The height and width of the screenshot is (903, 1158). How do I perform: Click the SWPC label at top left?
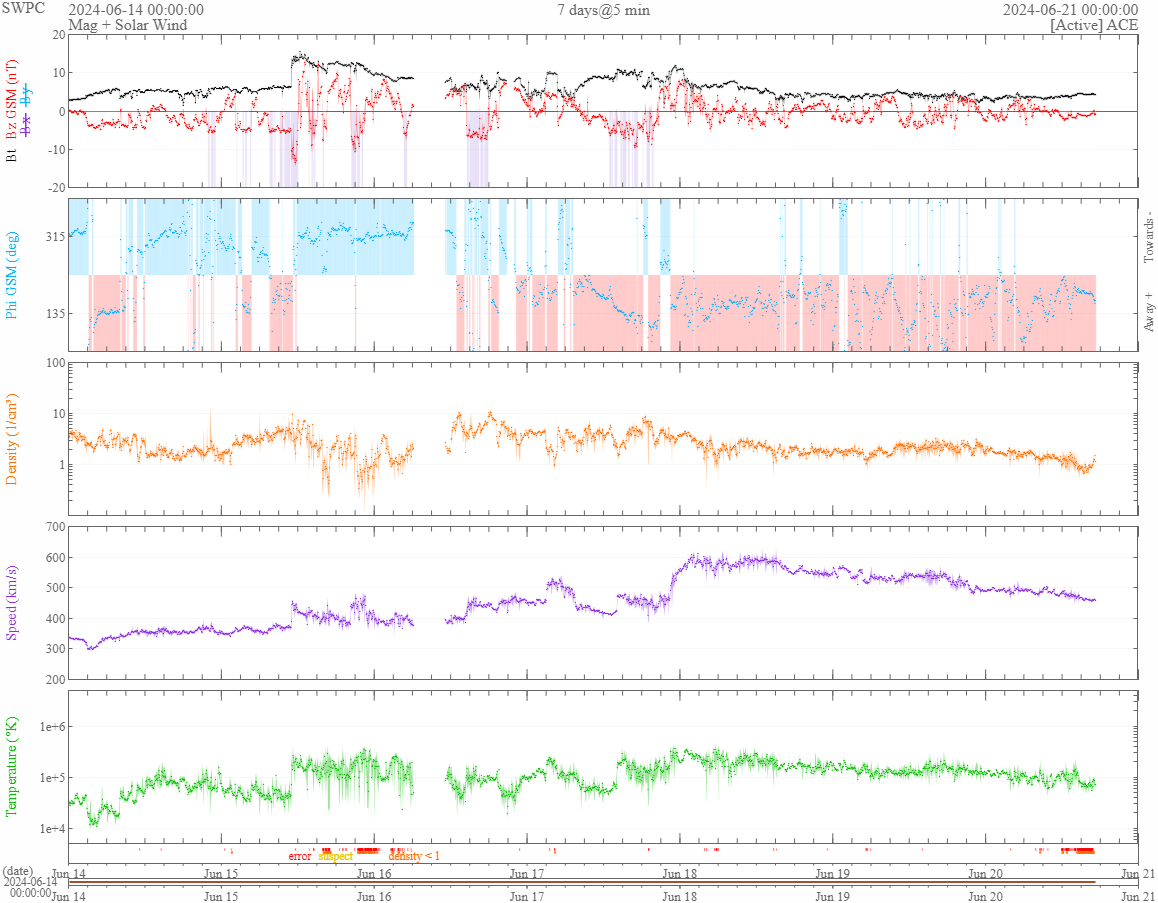(23, 8)
